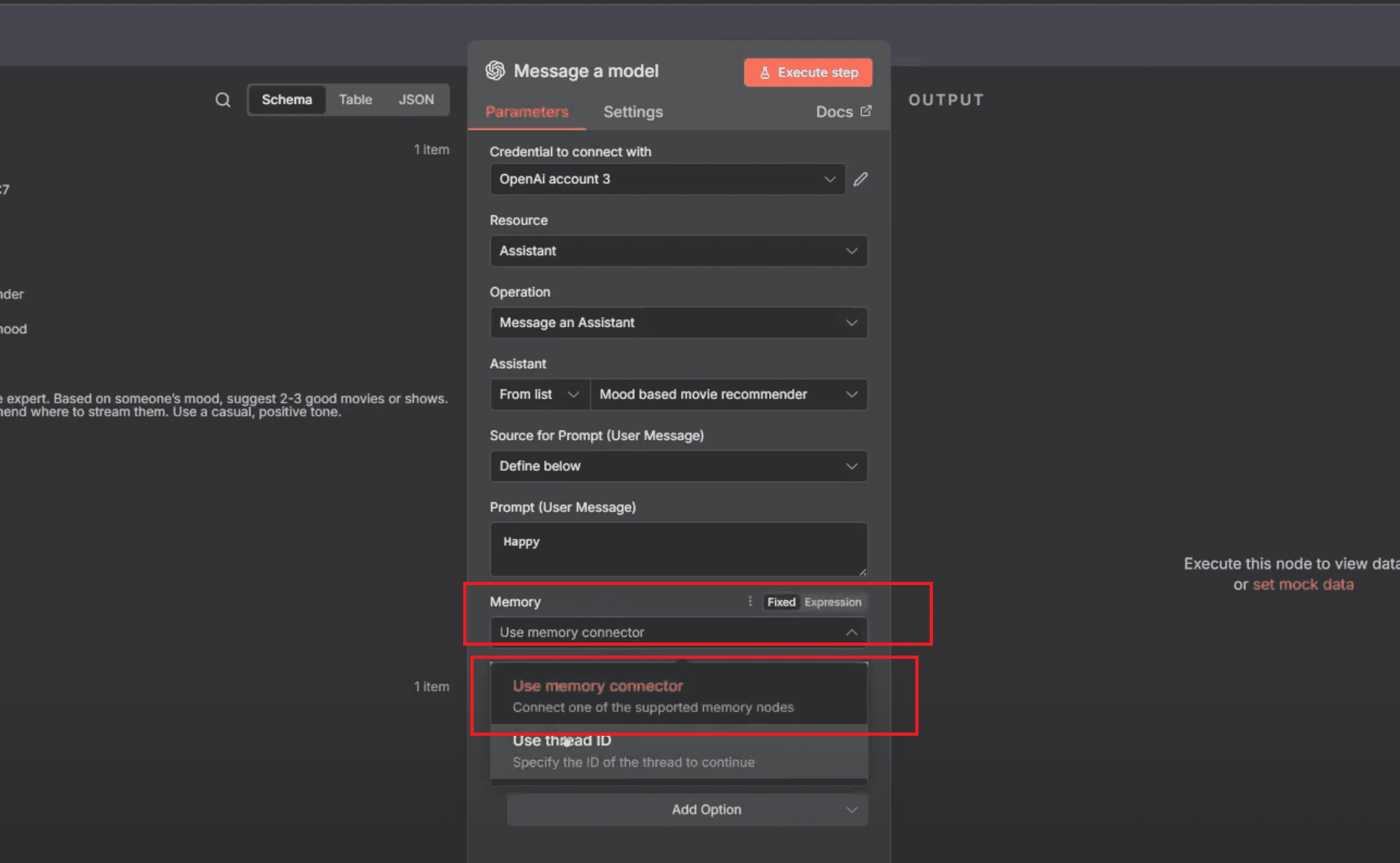Open the Memory field options dots
Viewport: 1400px width, 863px height.
750,601
